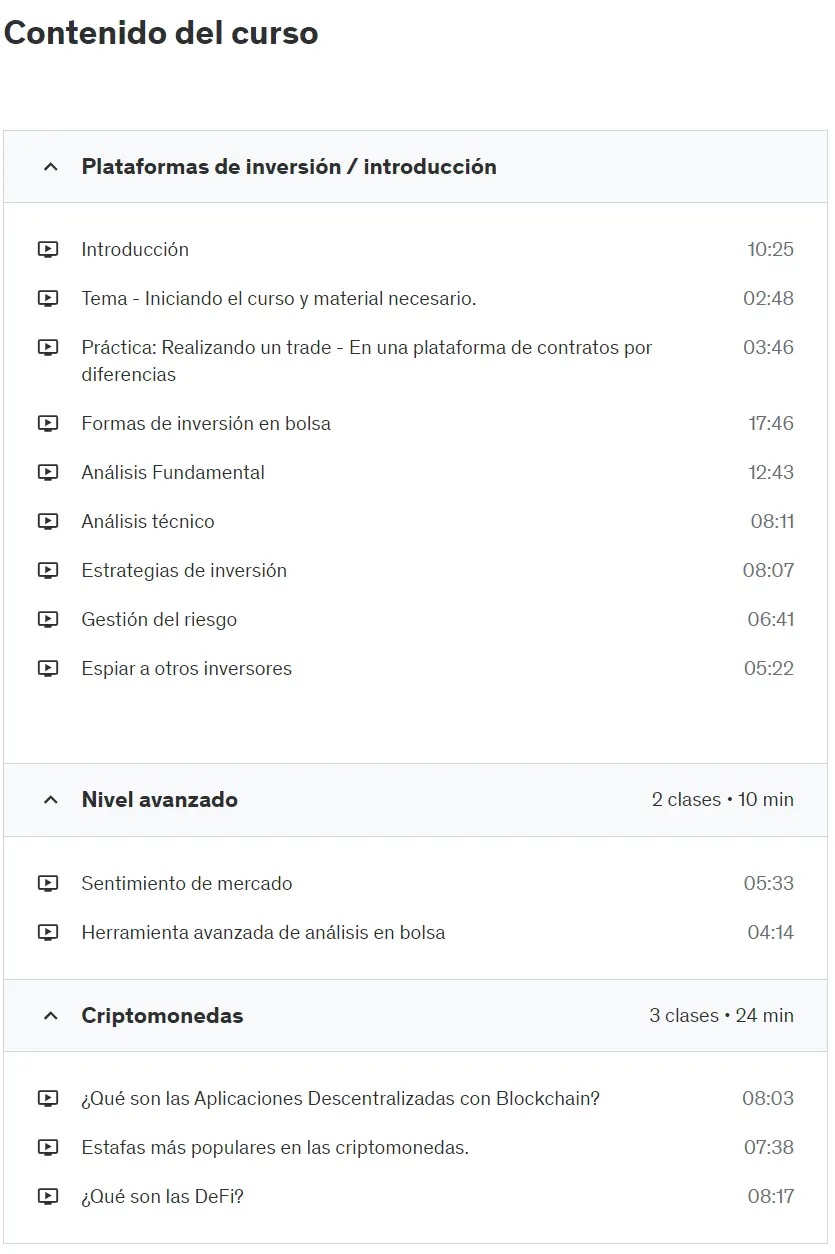Screen dimensions: 835x1254
Task: Click the 2 clases • 10 min summary
Action: tap(723, 800)
